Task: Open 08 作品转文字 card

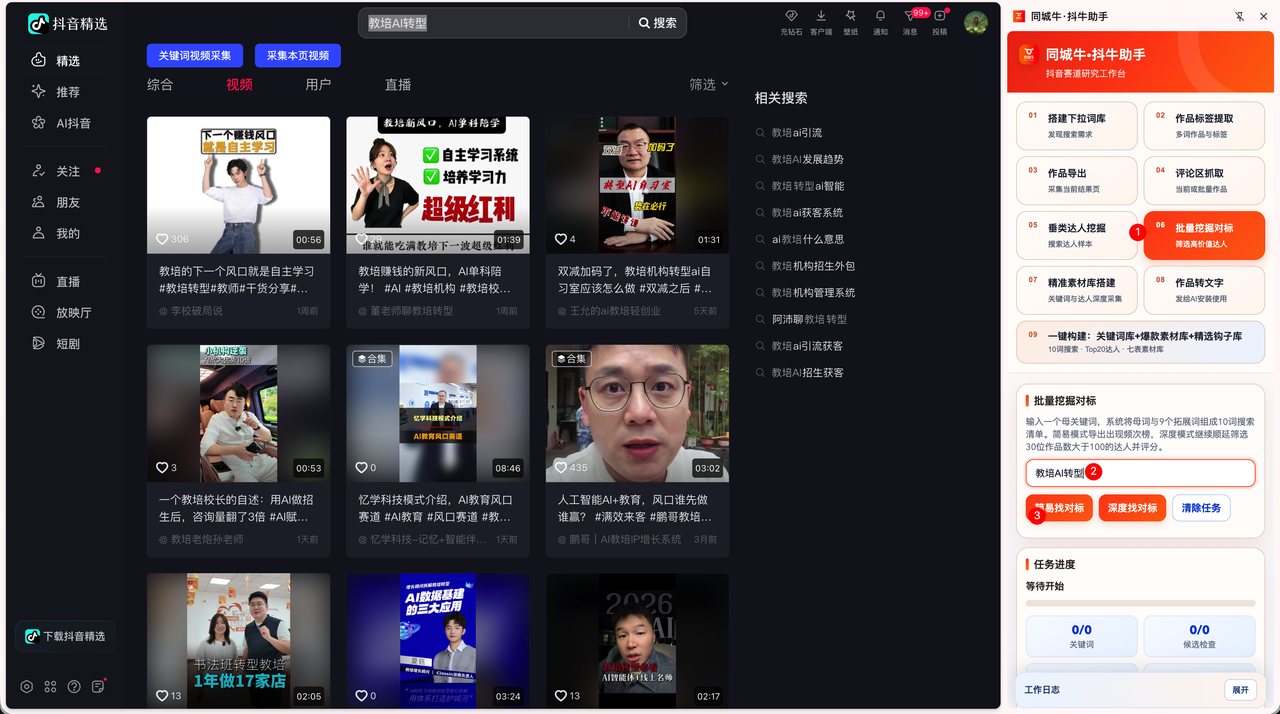Action: [1204, 290]
